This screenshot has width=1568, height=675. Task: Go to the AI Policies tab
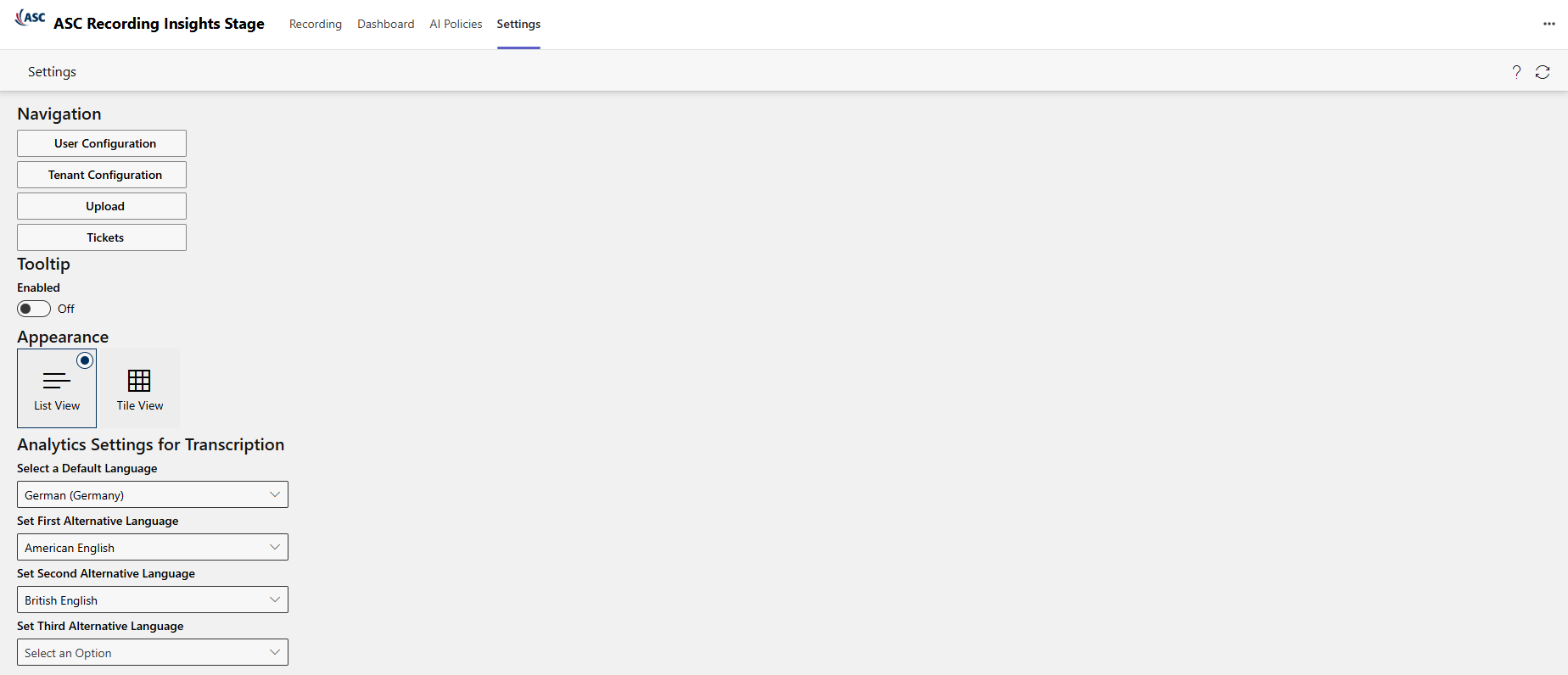456,24
